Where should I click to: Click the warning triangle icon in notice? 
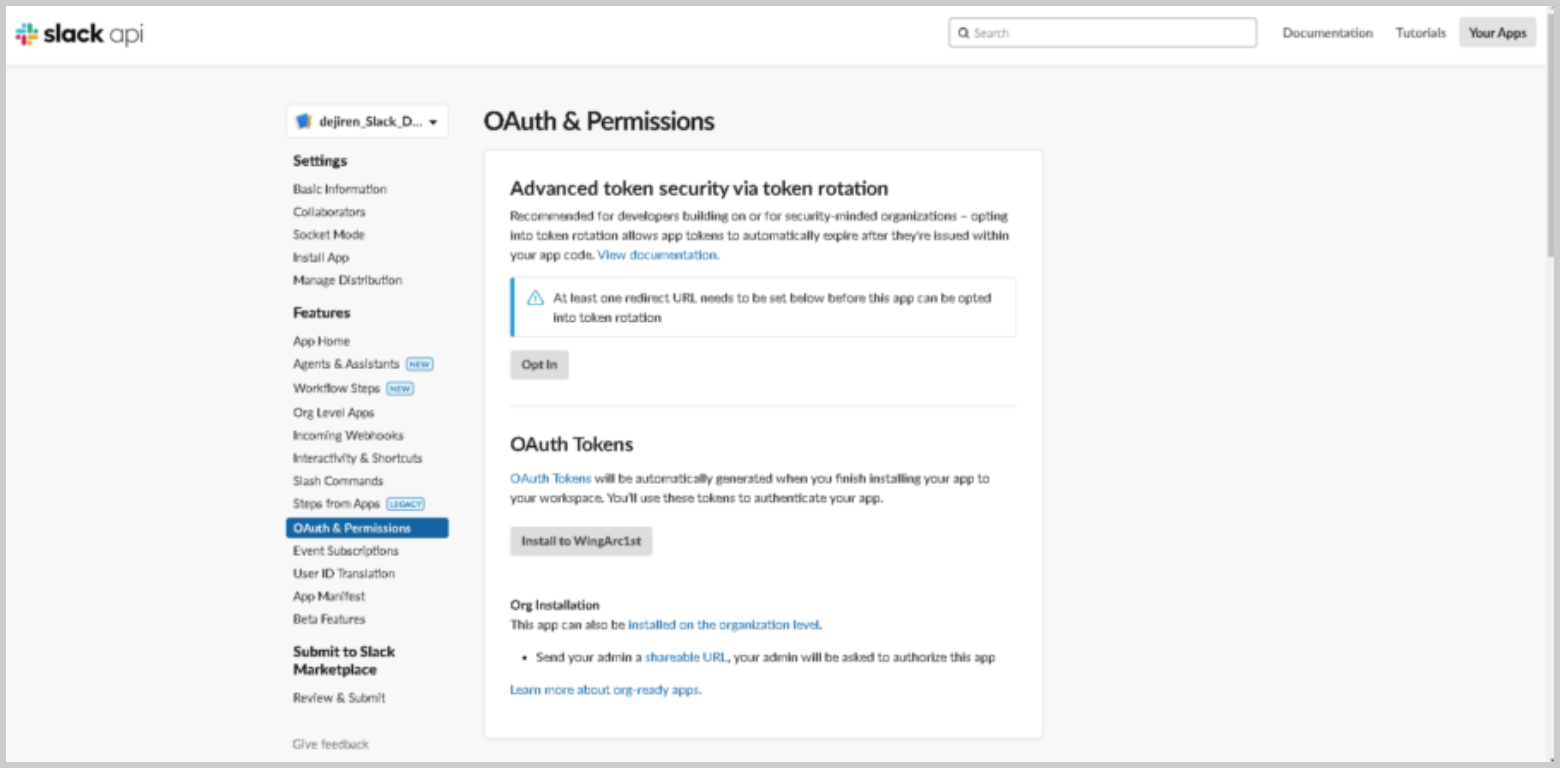(x=535, y=298)
